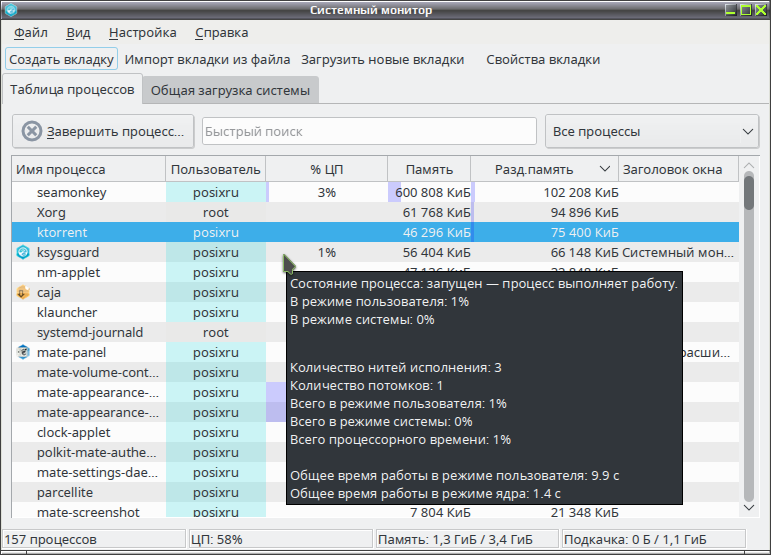Select the seamonkey process row
The image size is (771, 555).
coord(375,192)
